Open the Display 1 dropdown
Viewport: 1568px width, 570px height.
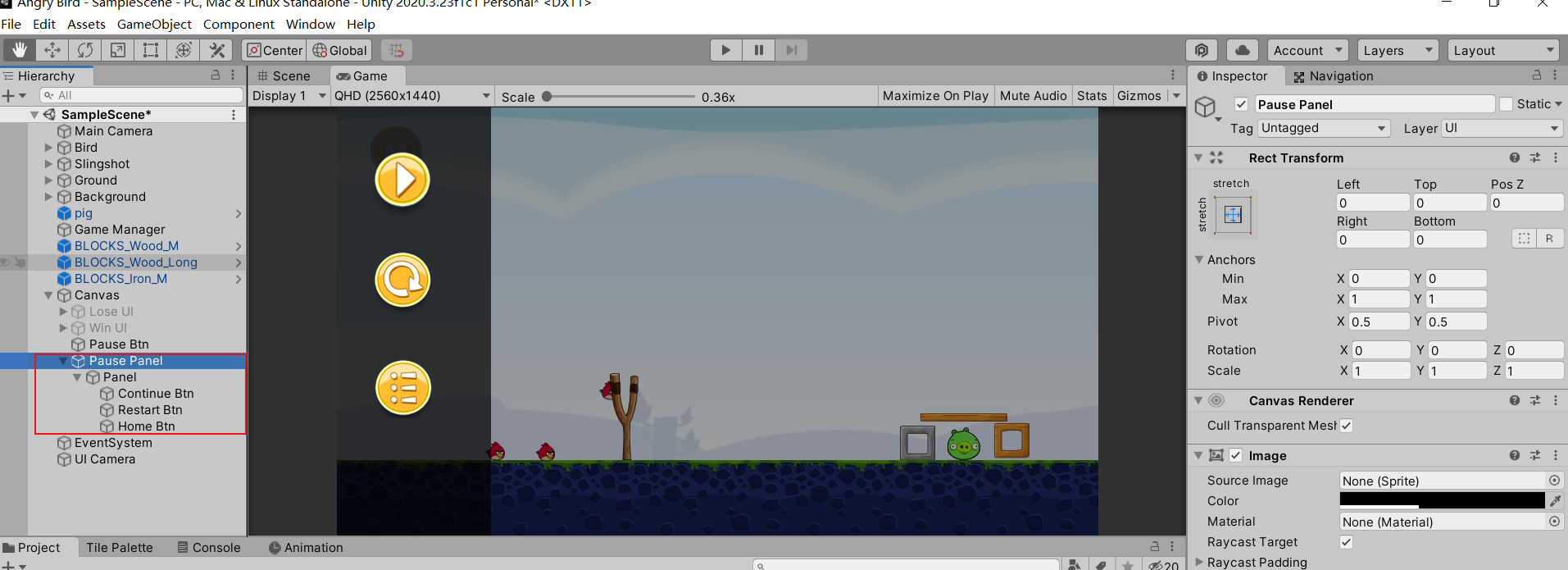289,96
